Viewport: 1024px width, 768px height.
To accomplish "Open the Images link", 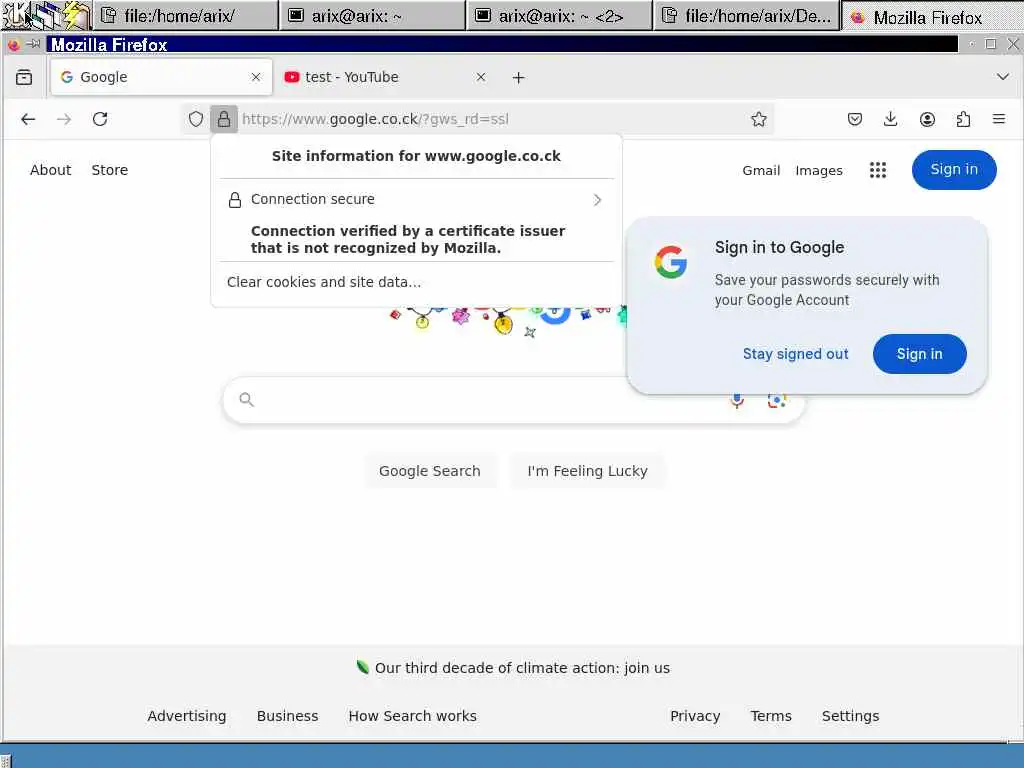I will click(x=819, y=170).
